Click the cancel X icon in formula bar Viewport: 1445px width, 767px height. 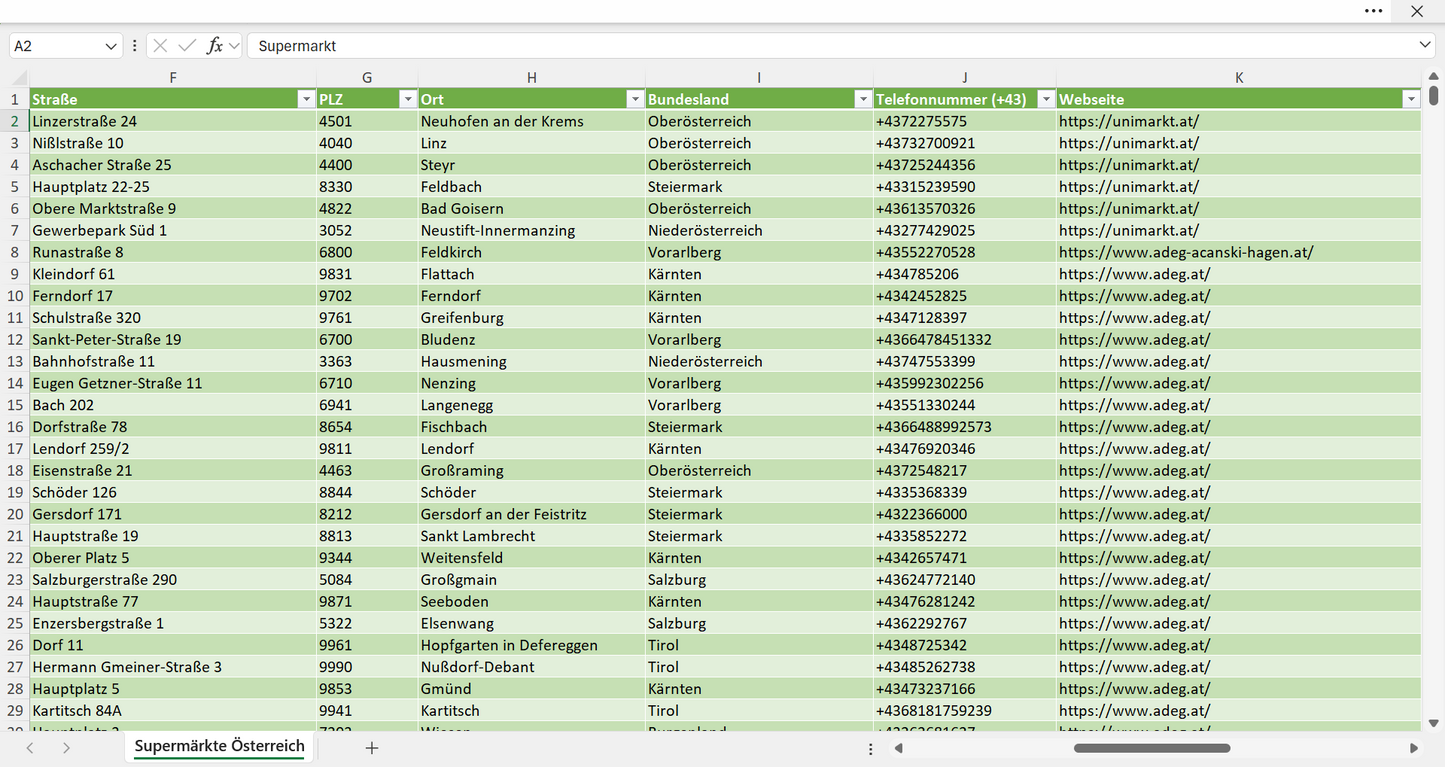point(160,46)
